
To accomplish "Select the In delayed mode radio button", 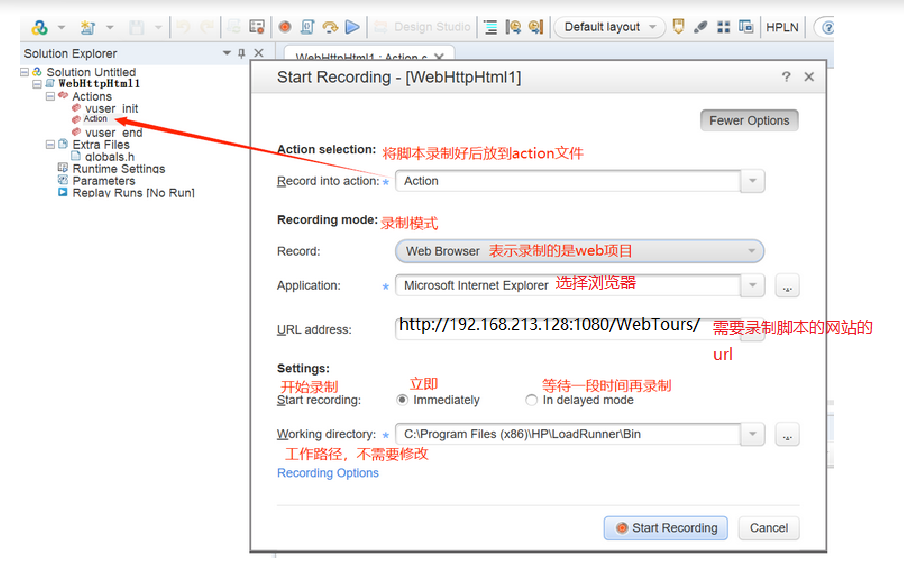I will 531,400.
